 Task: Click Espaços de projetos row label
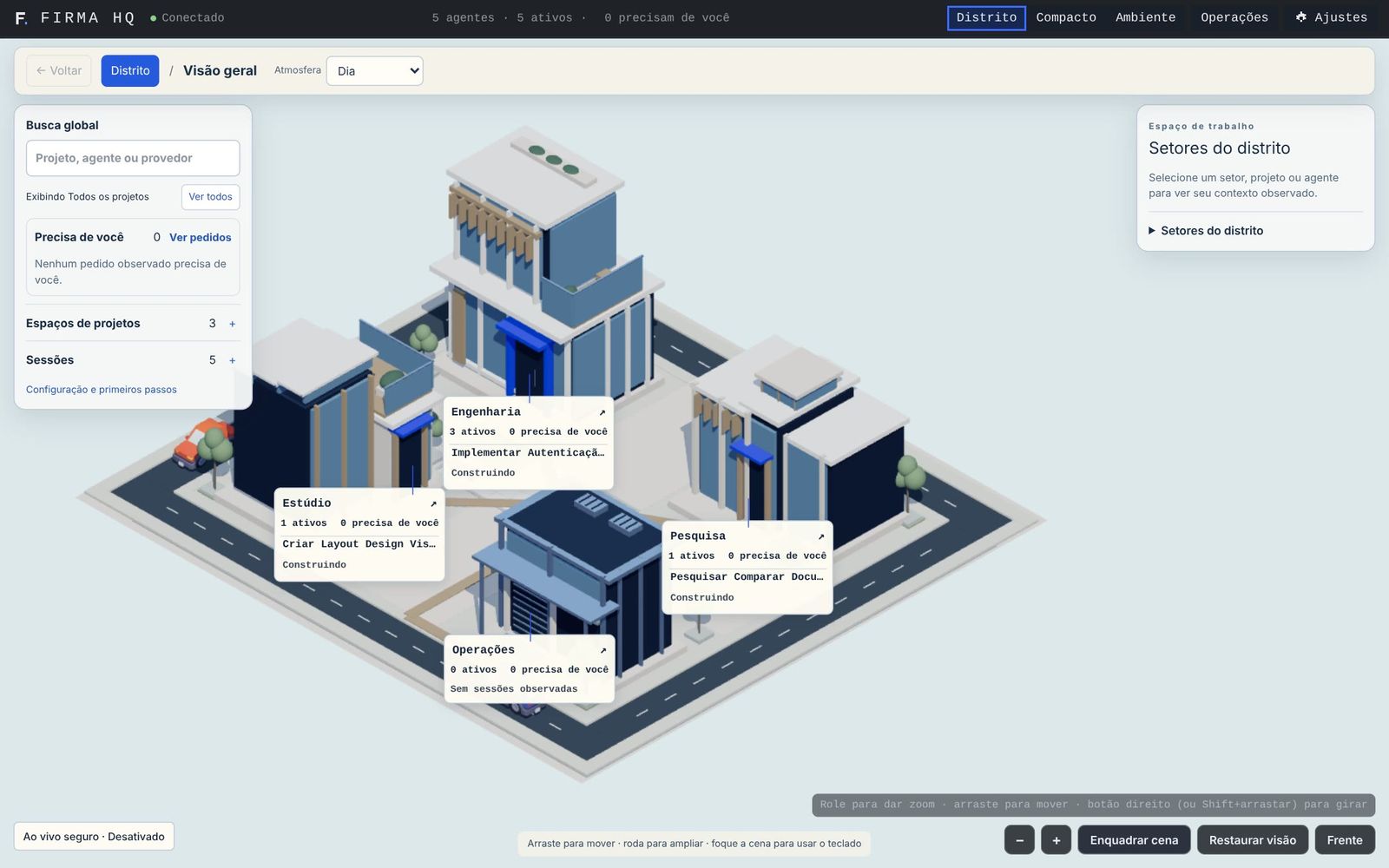click(x=83, y=324)
